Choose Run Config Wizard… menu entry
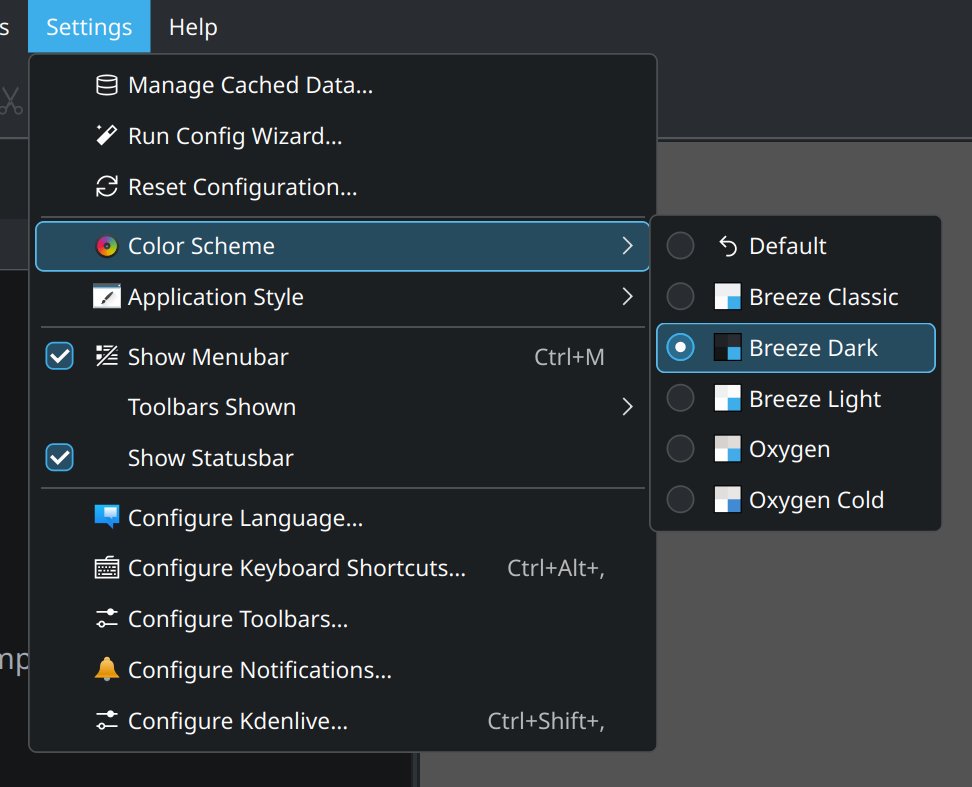 pyautogui.click(x=342, y=136)
